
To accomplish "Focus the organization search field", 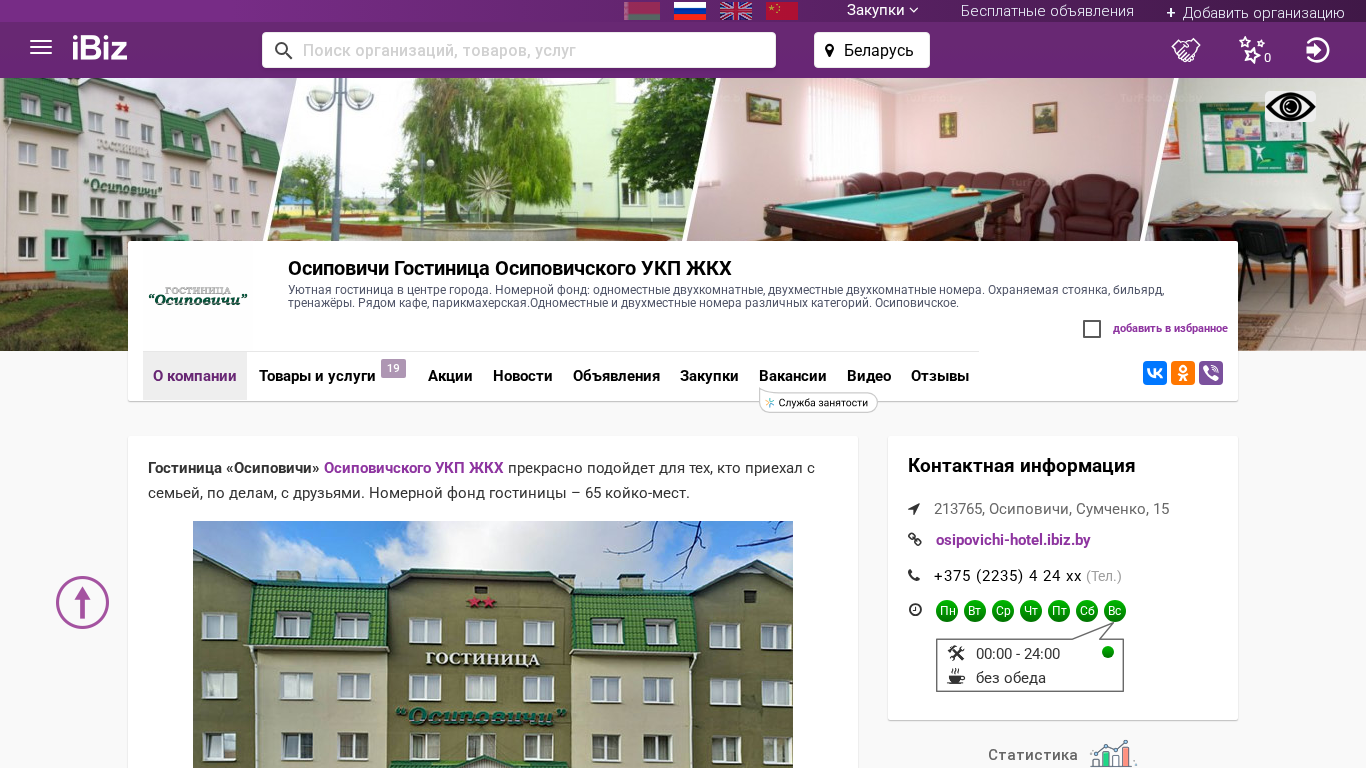I will (519, 50).
